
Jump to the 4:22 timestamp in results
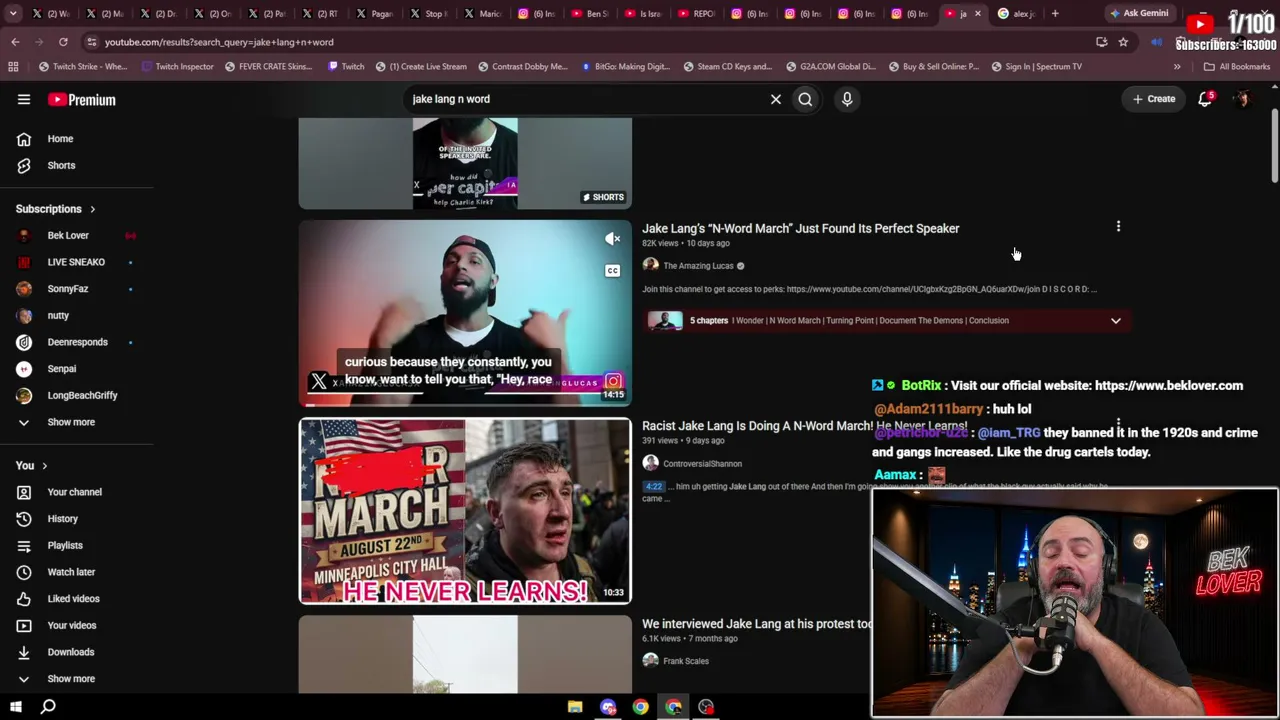[x=653, y=487]
